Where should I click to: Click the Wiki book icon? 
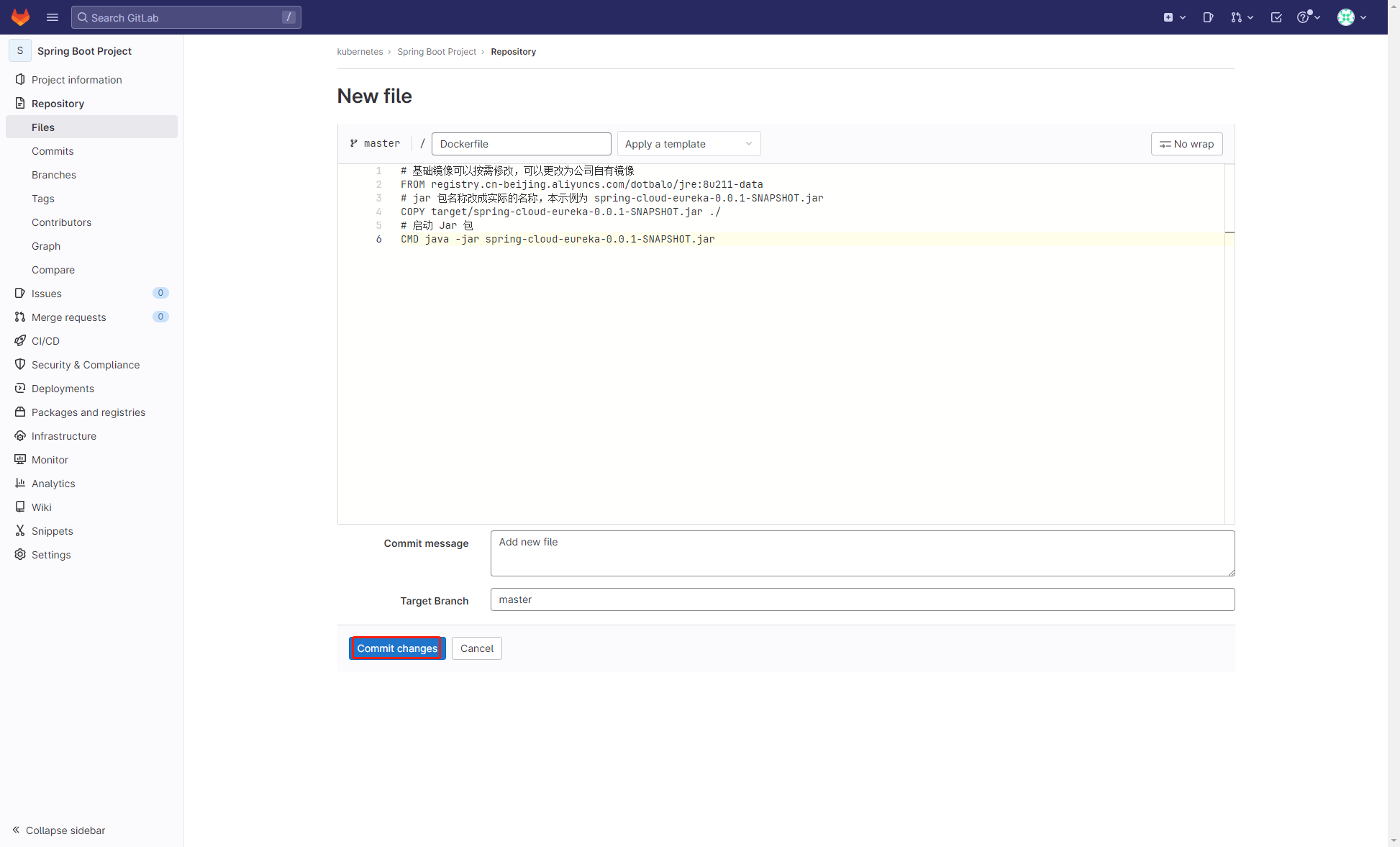[x=20, y=507]
